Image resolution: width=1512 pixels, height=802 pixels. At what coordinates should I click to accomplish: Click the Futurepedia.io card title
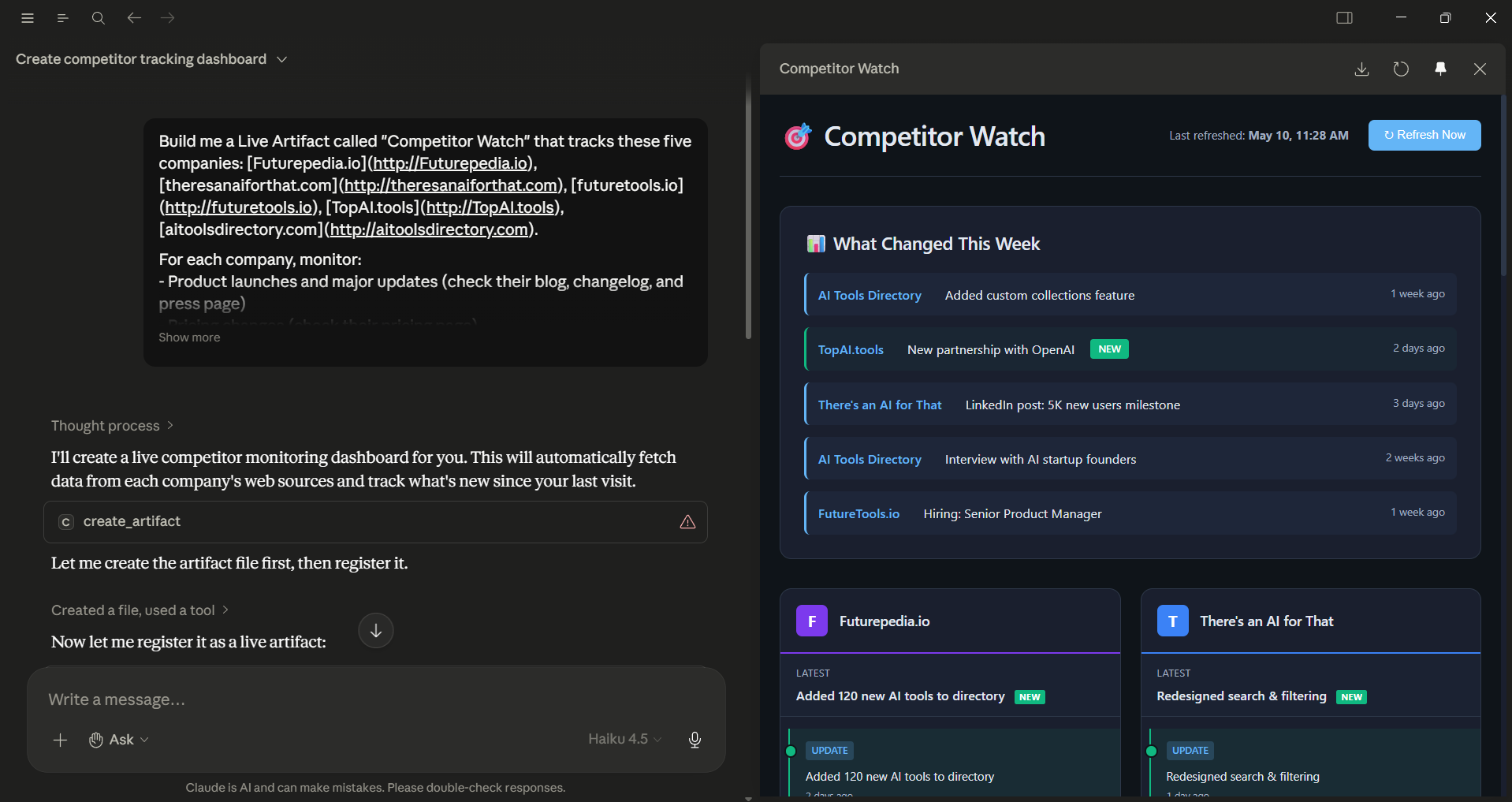click(884, 621)
